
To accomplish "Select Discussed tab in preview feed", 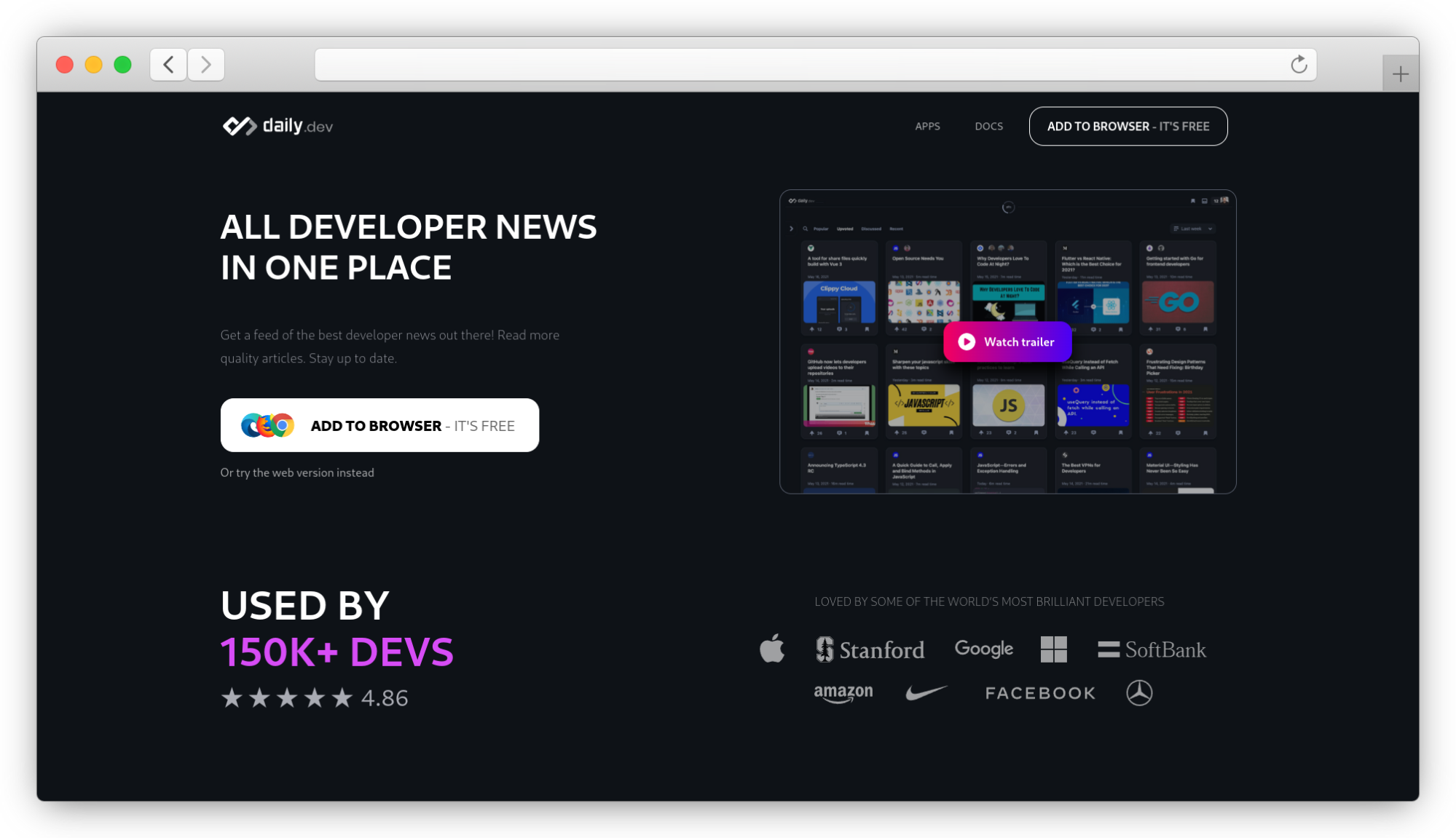I will 871,229.
